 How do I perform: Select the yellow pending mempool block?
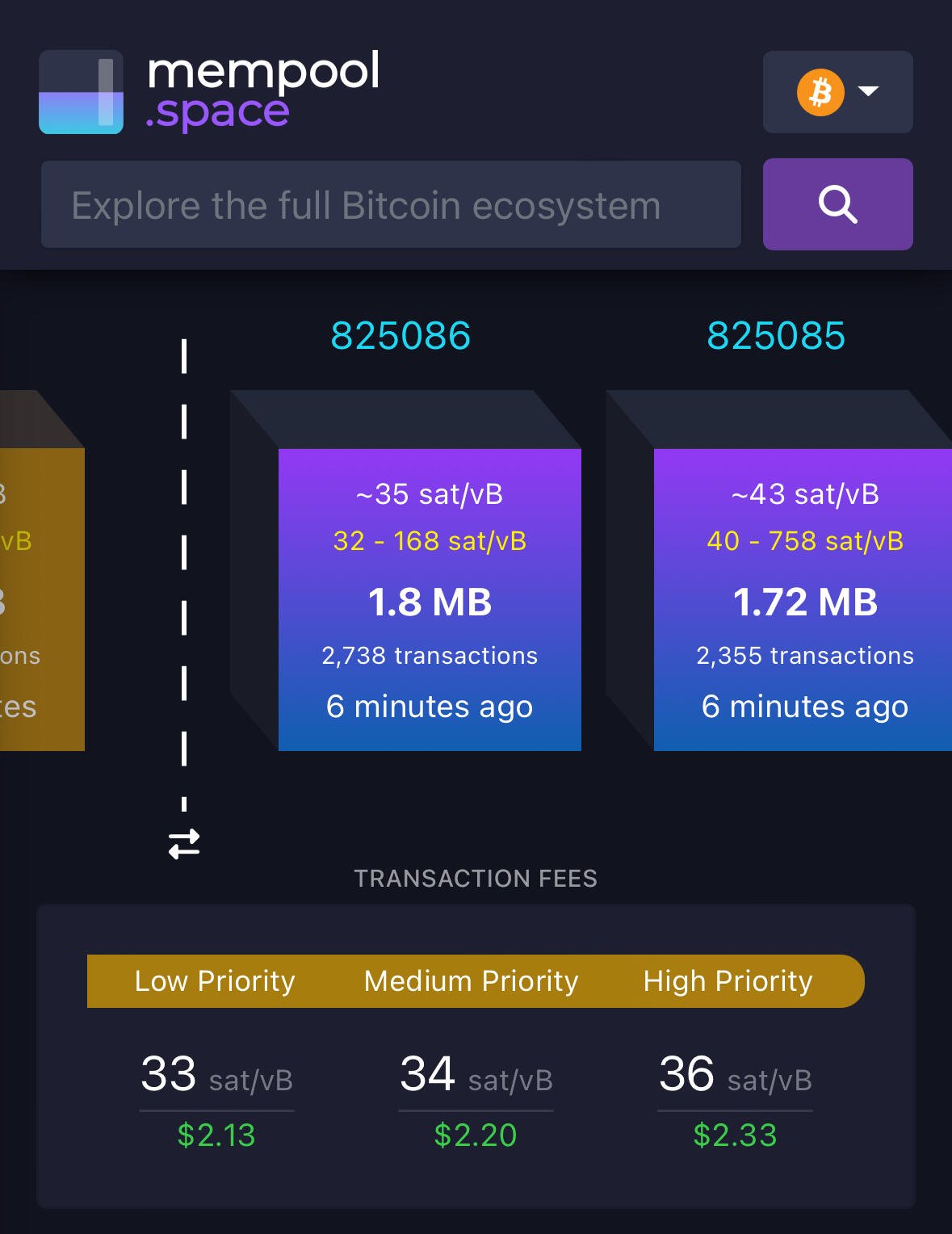(42, 600)
